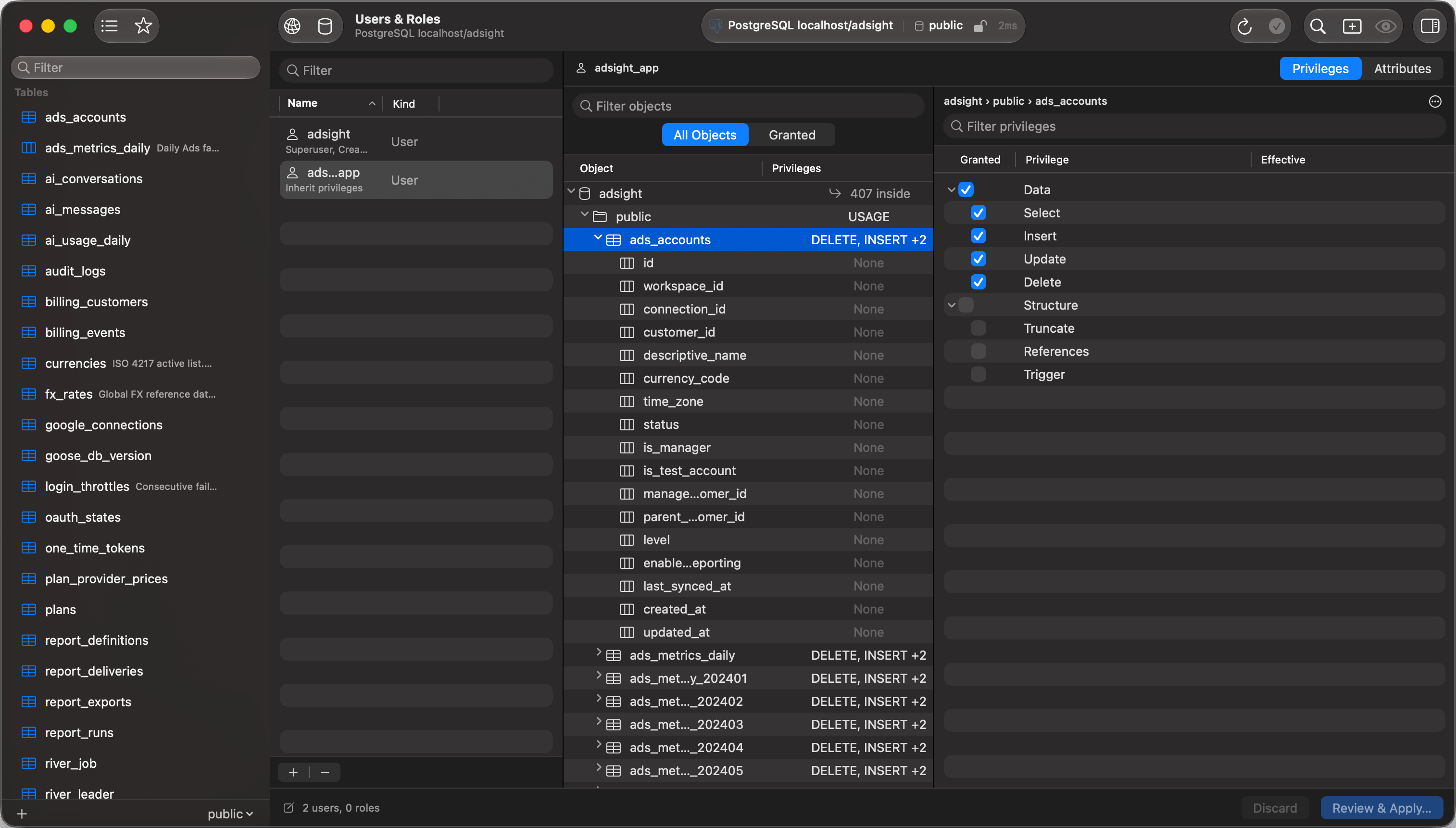Click the Discard button
This screenshot has height=828, width=1456.
(x=1275, y=808)
